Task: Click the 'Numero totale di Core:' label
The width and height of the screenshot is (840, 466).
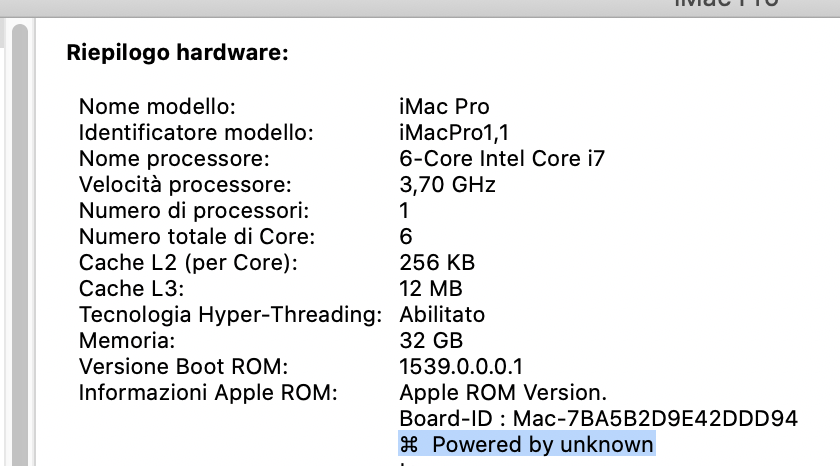Action: pyautogui.click(x=197, y=236)
